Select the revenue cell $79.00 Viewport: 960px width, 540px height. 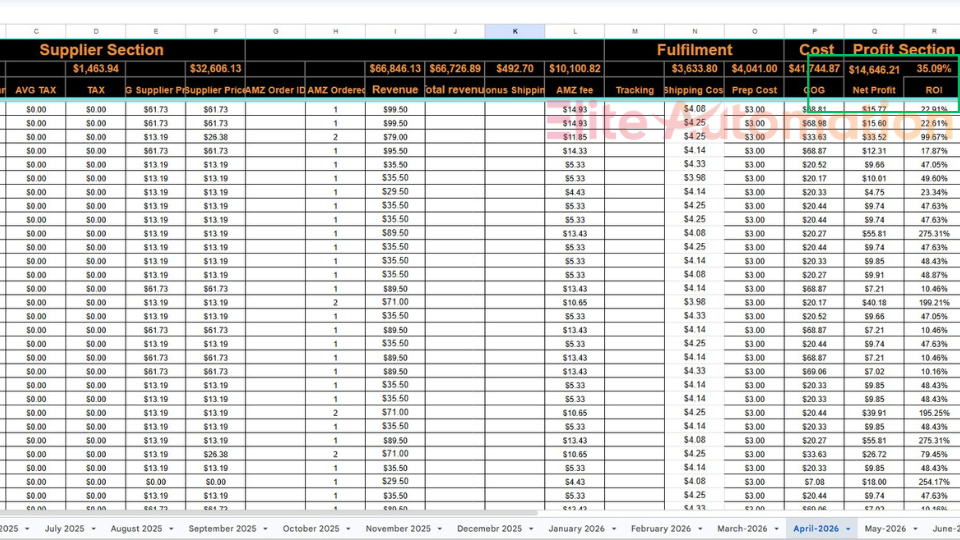click(x=395, y=137)
